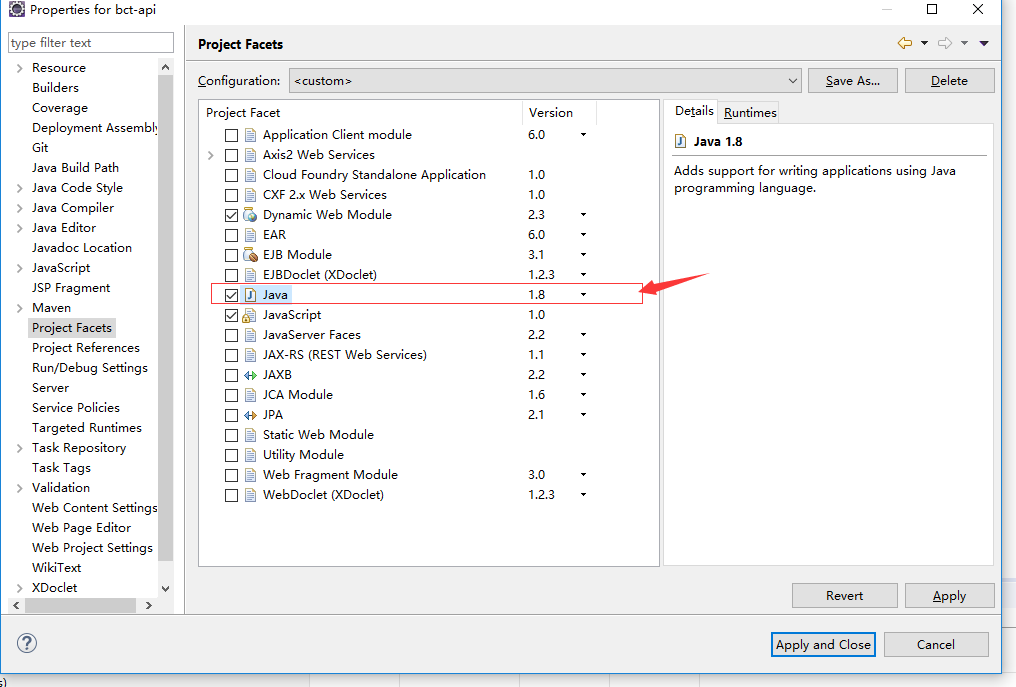Viewport: 1016px width, 687px height.
Task: Expand the Validation tree node
Action: (19, 488)
